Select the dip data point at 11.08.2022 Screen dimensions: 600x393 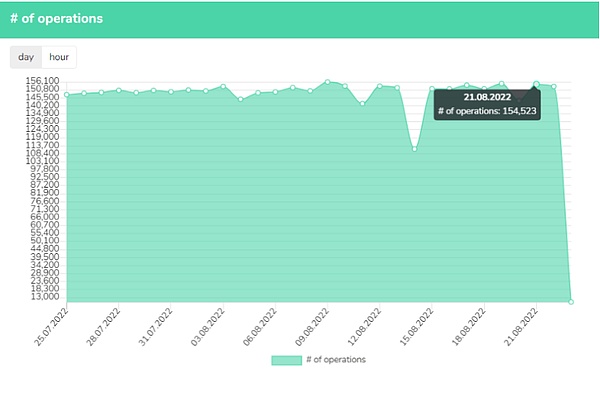362,103
